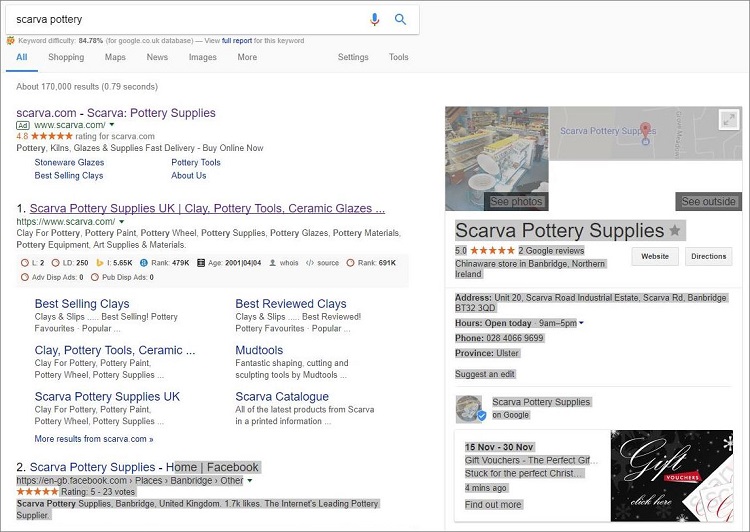Open the Mudtools sitelink
Screen dimensions: 750x532
(259, 350)
